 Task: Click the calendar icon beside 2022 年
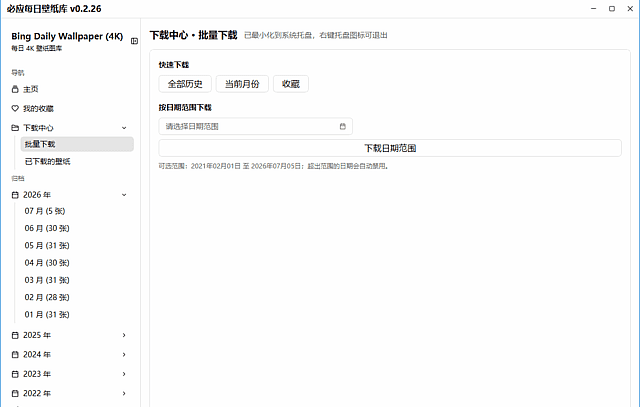click(x=15, y=394)
